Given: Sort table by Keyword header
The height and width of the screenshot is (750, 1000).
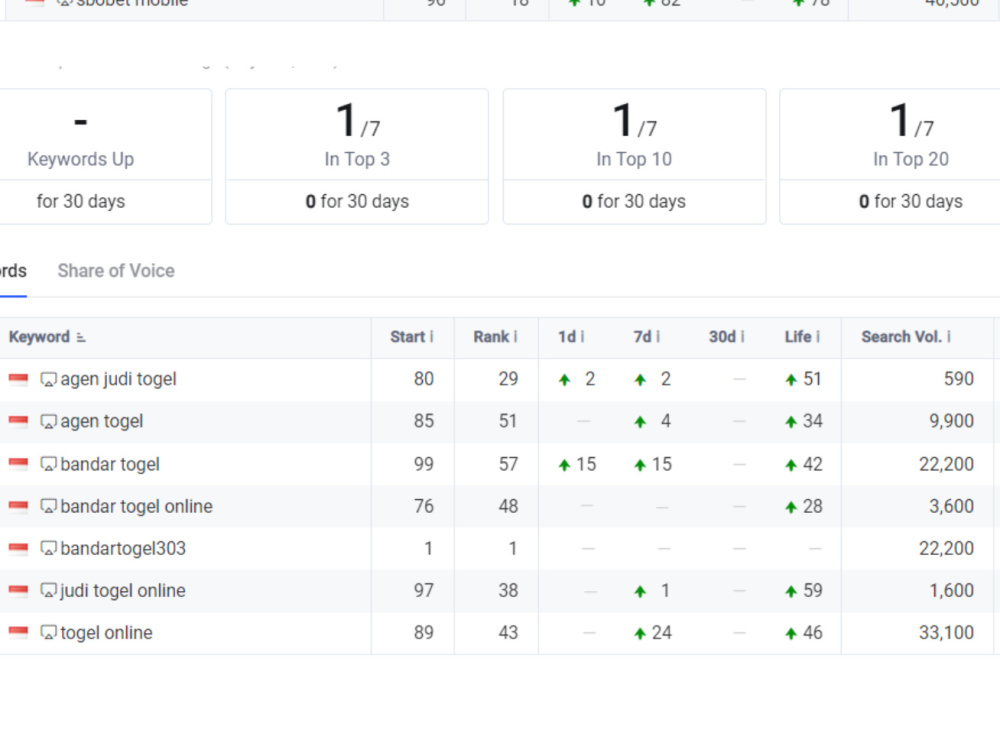Looking at the screenshot, I should pyautogui.click(x=39, y=337).
